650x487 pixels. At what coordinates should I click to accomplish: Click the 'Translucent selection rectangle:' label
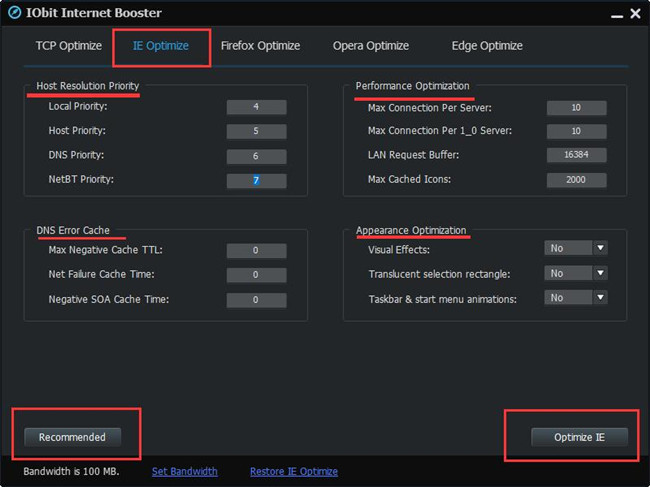[x=439, y=274]
